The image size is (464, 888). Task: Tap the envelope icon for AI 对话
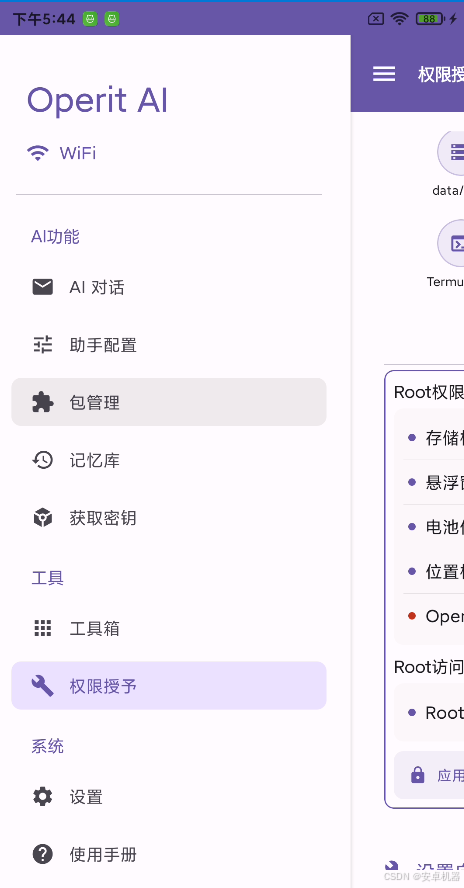click(x=42, y=287)
